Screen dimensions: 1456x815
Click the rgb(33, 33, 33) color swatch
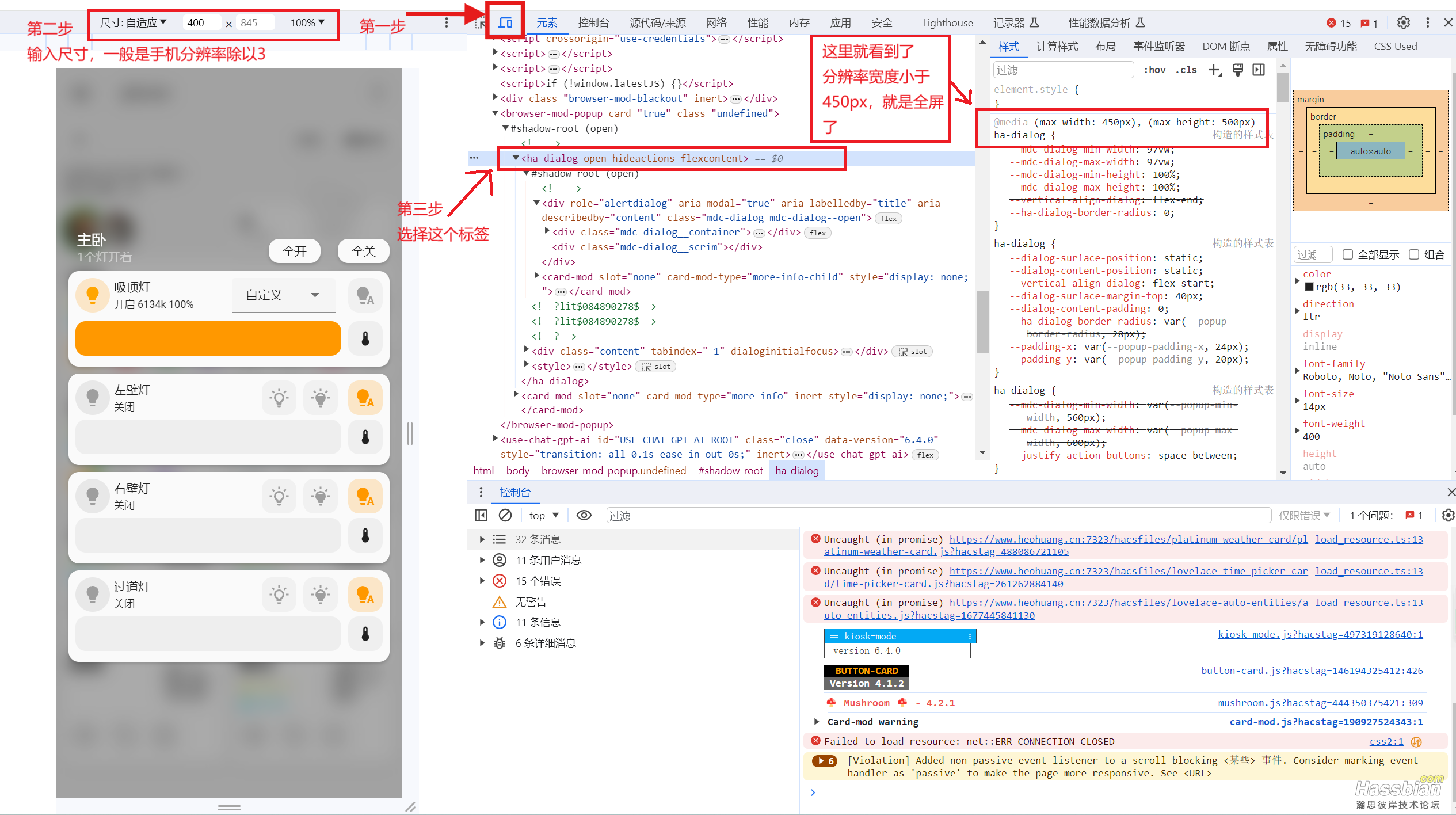[1309, 287]
